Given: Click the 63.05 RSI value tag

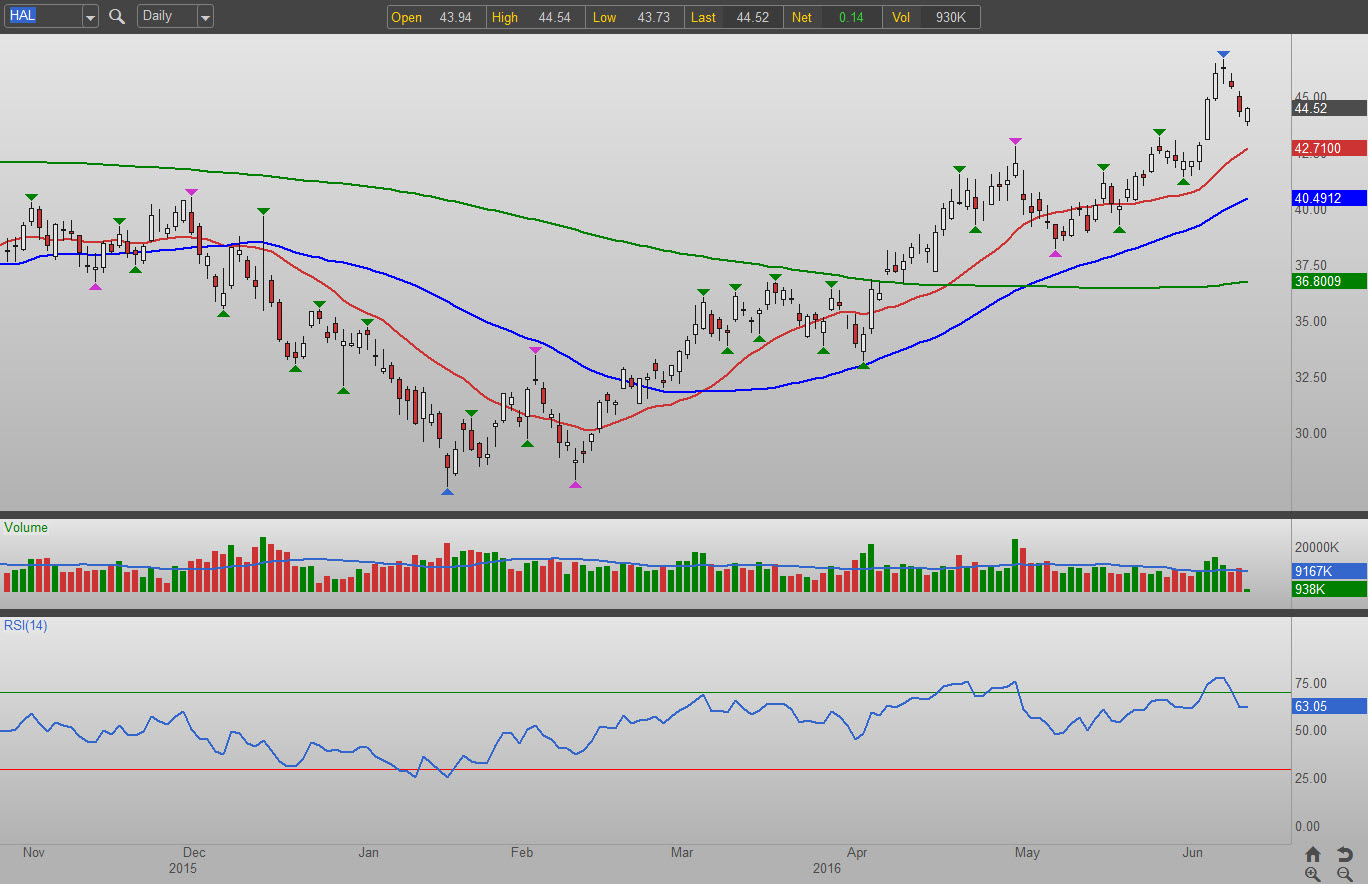Looking at the screenshot, I should point(1329,706).
